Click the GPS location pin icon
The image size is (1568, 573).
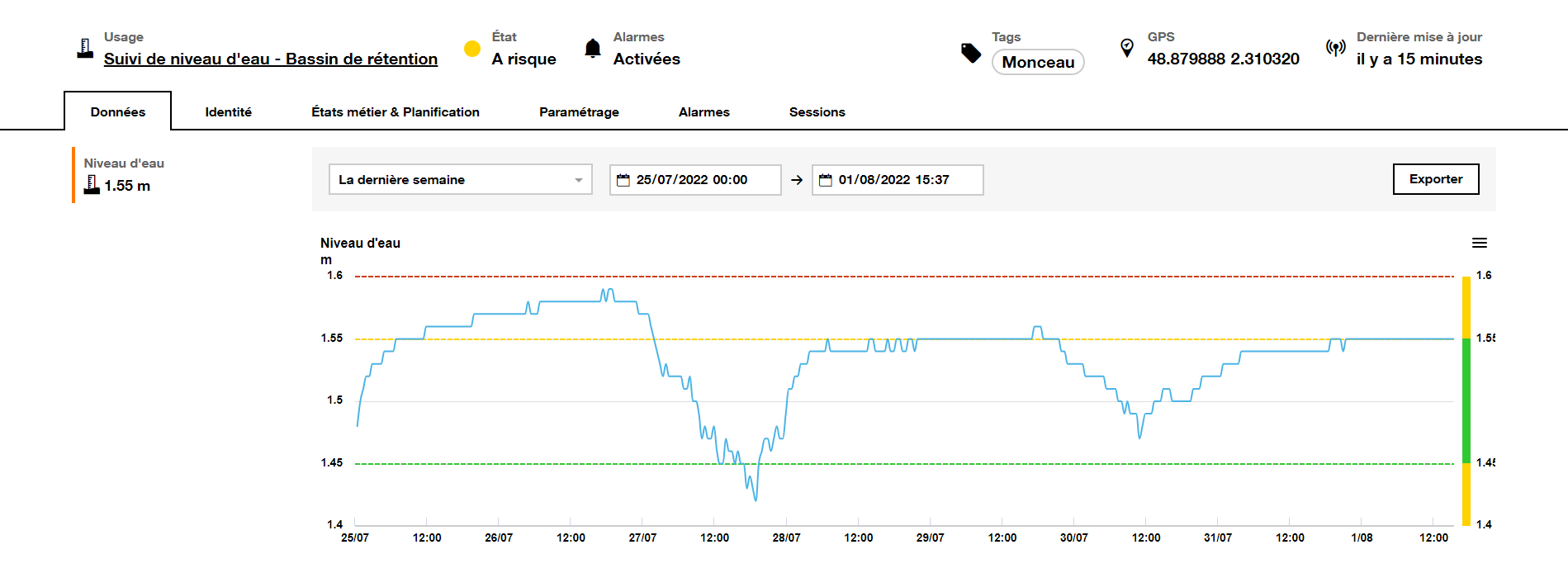pyautogui.click(x=1126, y=48)
